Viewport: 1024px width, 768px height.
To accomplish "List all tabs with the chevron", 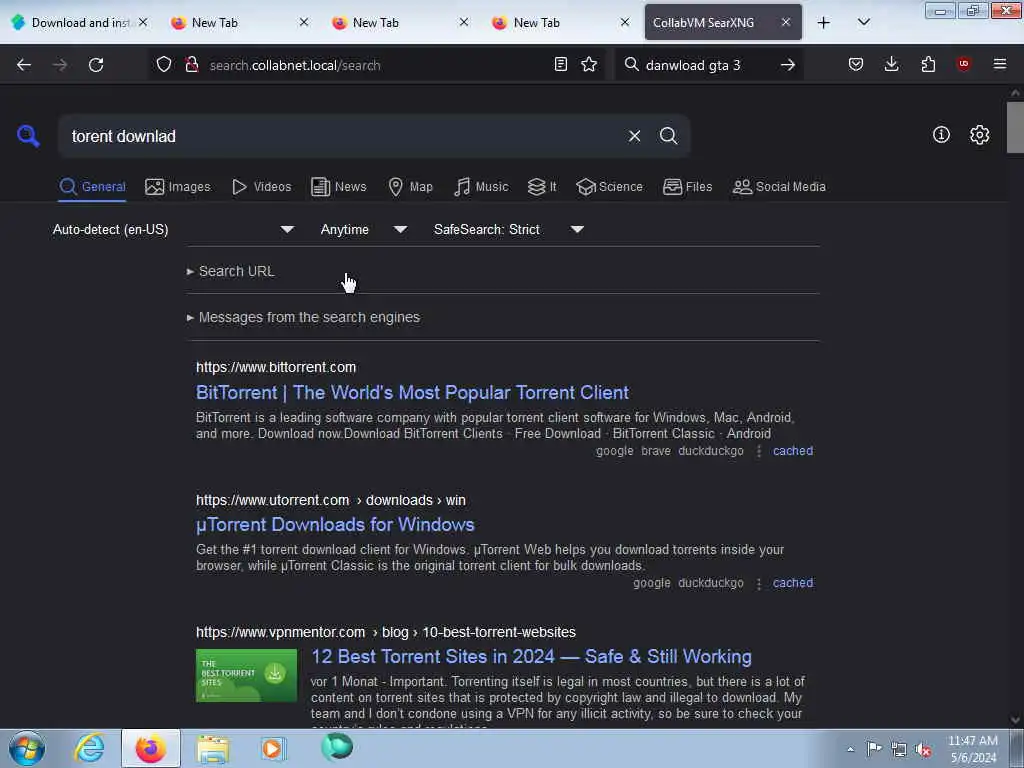I will click(x=863, y=23).
